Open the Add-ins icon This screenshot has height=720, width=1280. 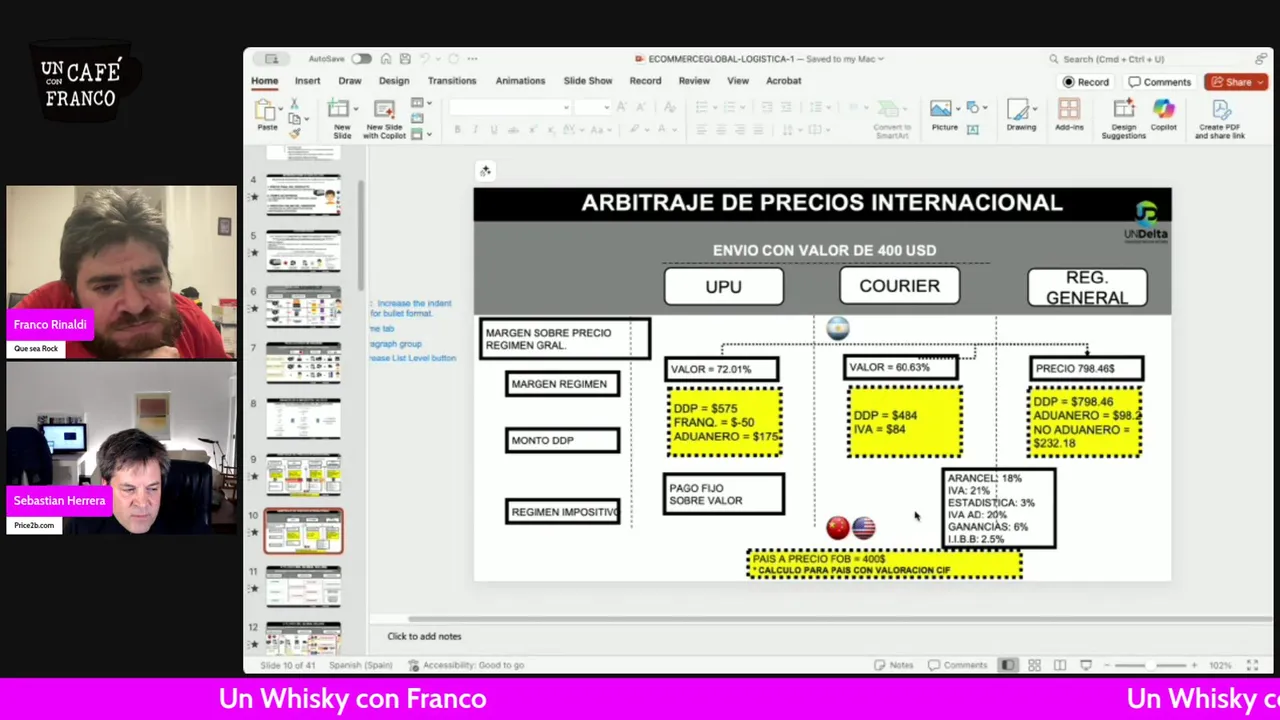[x=1069, y=109]
